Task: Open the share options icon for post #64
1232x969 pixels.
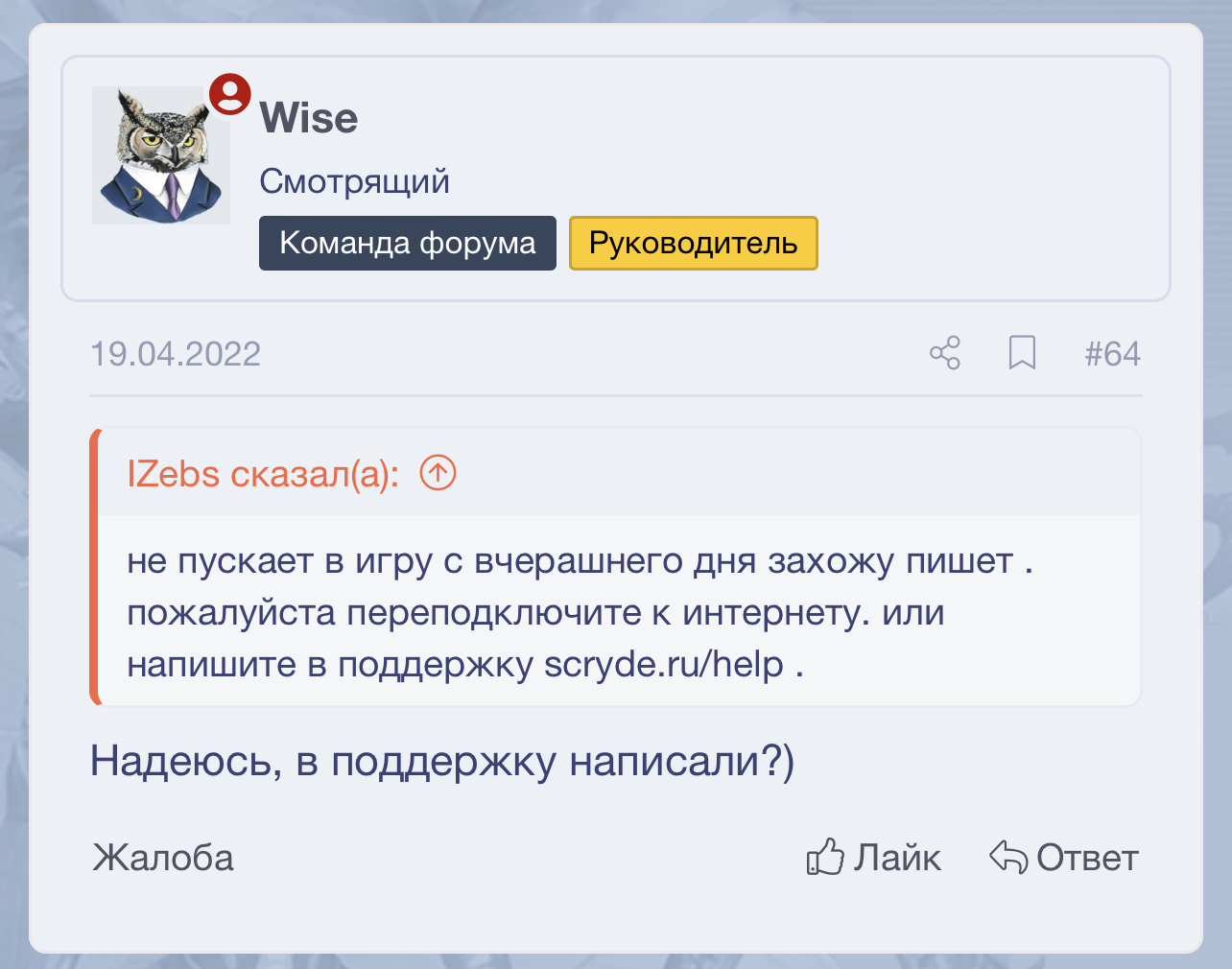Action: [945, 354]
